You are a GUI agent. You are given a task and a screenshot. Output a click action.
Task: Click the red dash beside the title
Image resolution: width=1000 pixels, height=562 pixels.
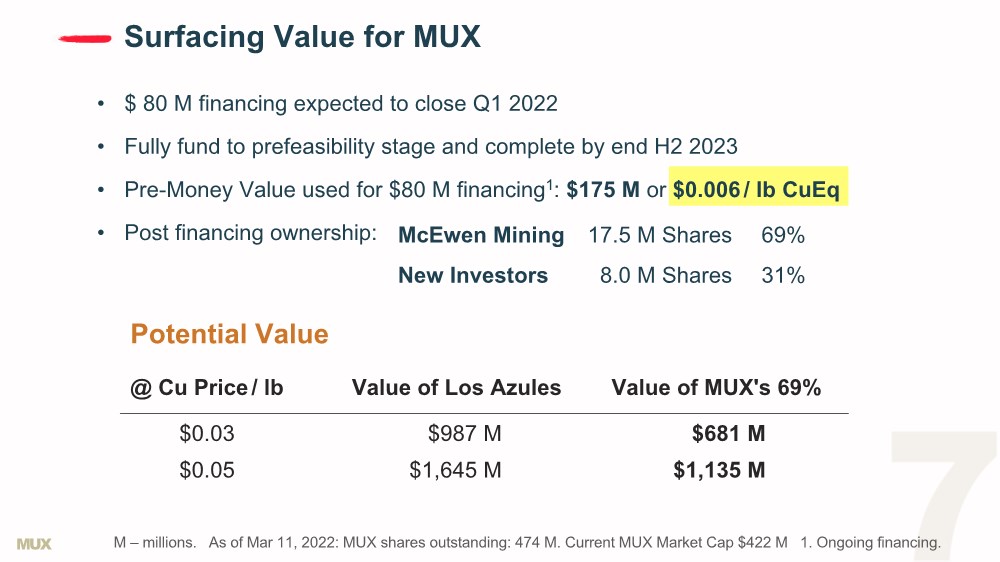coord(85,39)
